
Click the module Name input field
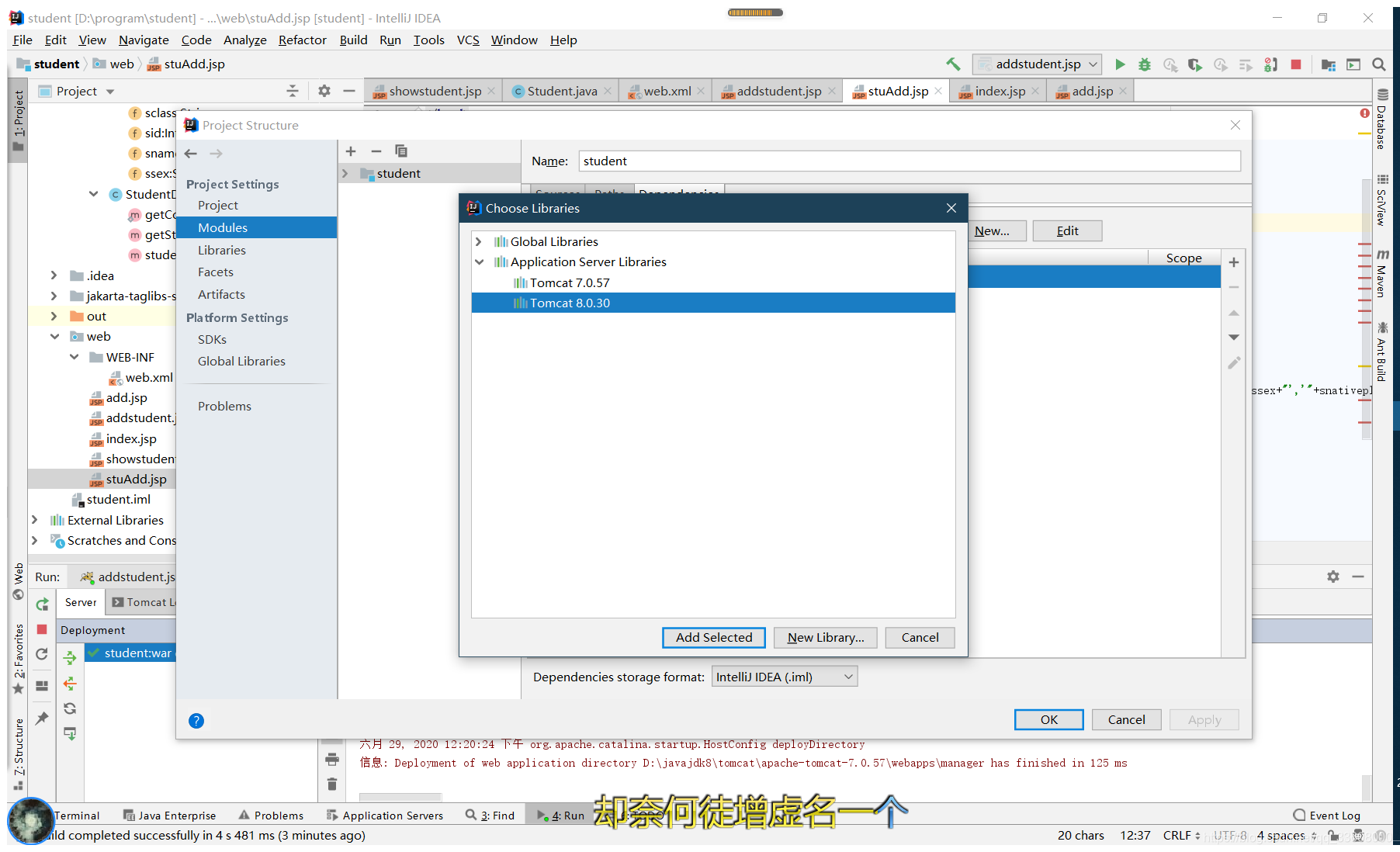coord(910,161)
